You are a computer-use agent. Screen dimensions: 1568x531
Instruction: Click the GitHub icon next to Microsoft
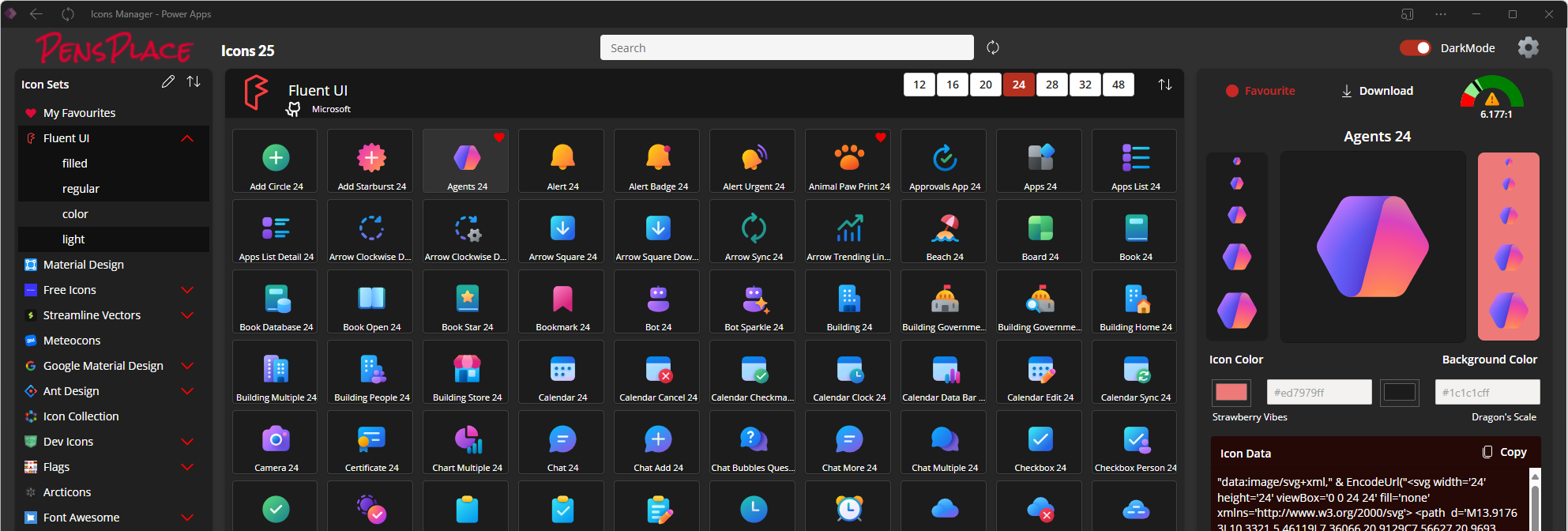coord(293,109)
